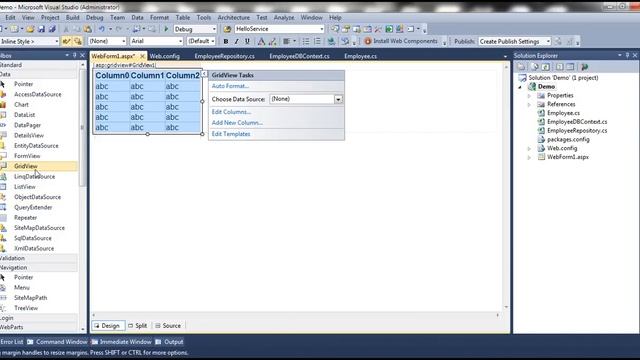The height and width of the screenshot is (360, 640).
Task: Click the background color highlight icon
Action: click(272, 41)
